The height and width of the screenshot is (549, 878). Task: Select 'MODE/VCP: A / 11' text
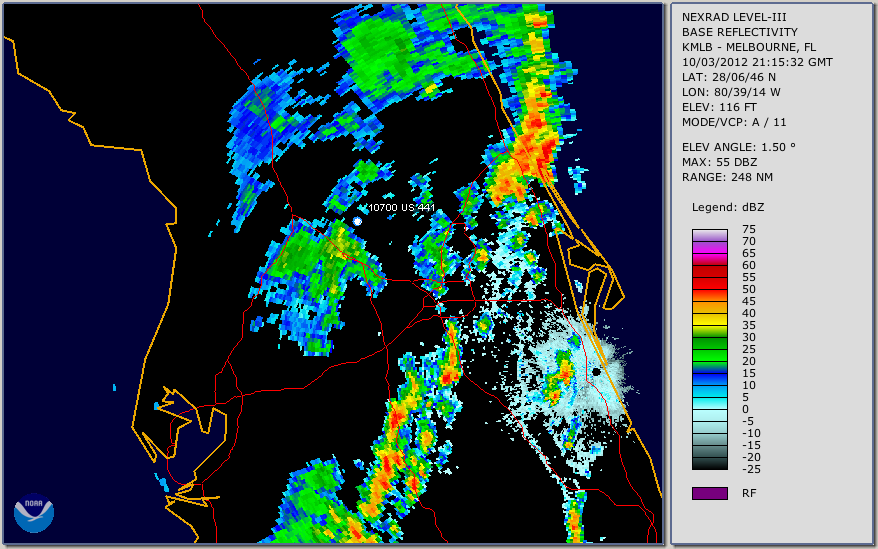(734, 122)
